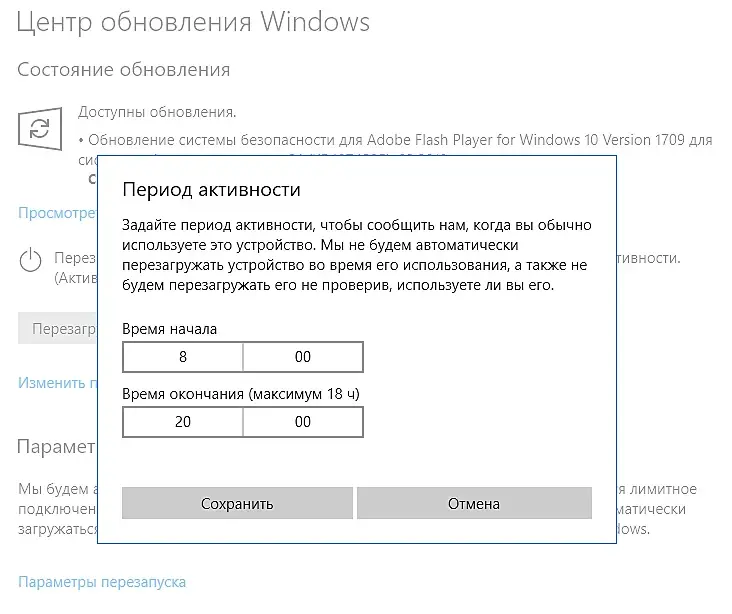Click the update status refresh icon

(x=39, y=129)
